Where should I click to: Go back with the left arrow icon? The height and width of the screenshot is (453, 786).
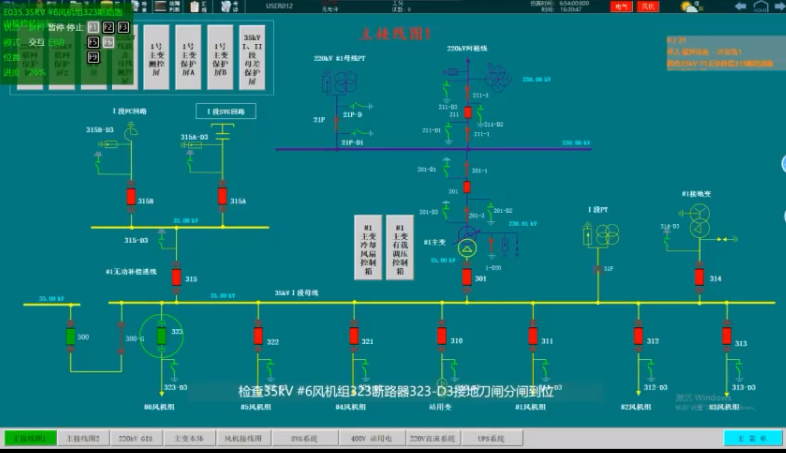(x=740, y=6)
